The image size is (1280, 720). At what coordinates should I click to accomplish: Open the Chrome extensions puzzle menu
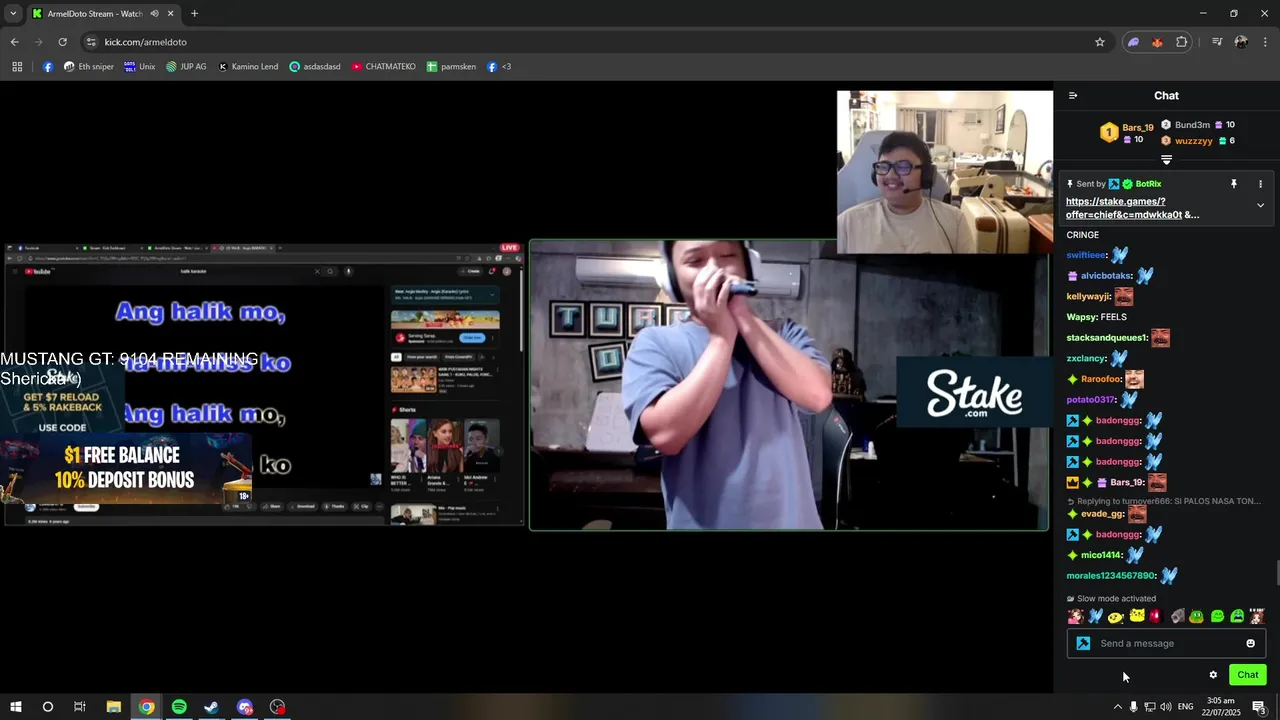pos(1182,42)
